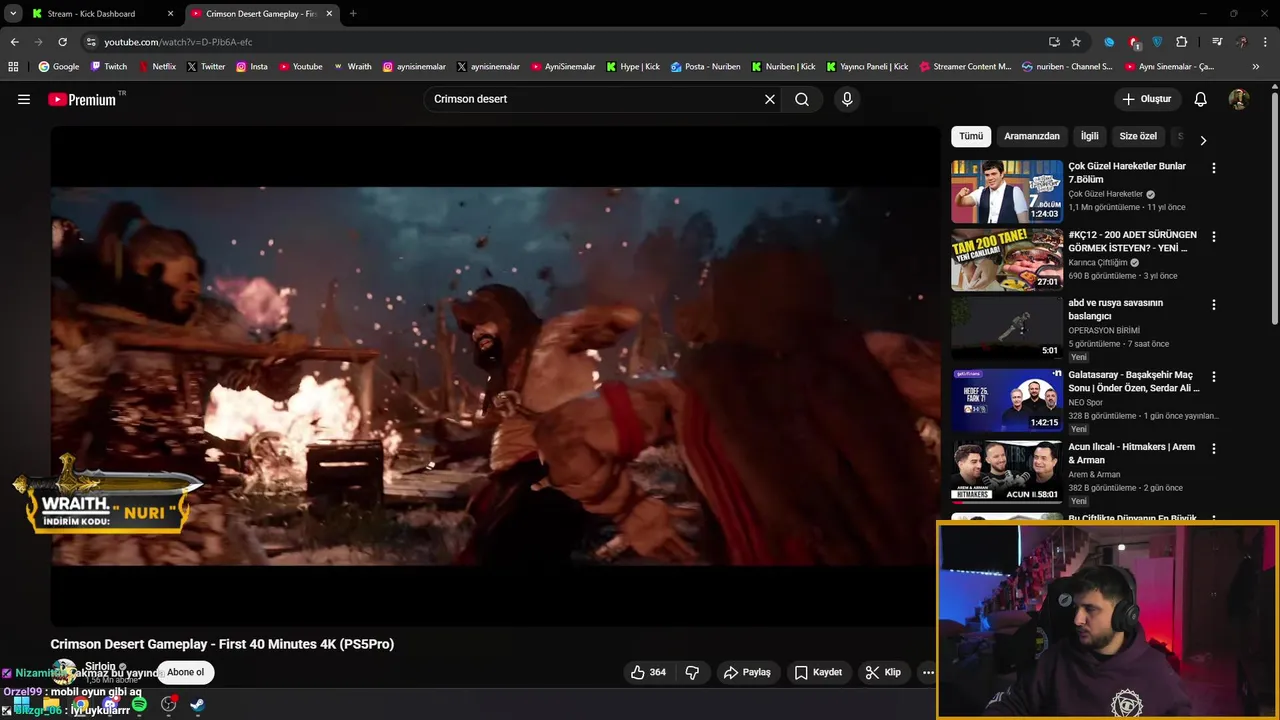Image resolution: width=1280 pixels, height=720 pixels.
Task: Open the Galatasaray - Başakşehir video thumbnail
Action: pos(1007,400)
